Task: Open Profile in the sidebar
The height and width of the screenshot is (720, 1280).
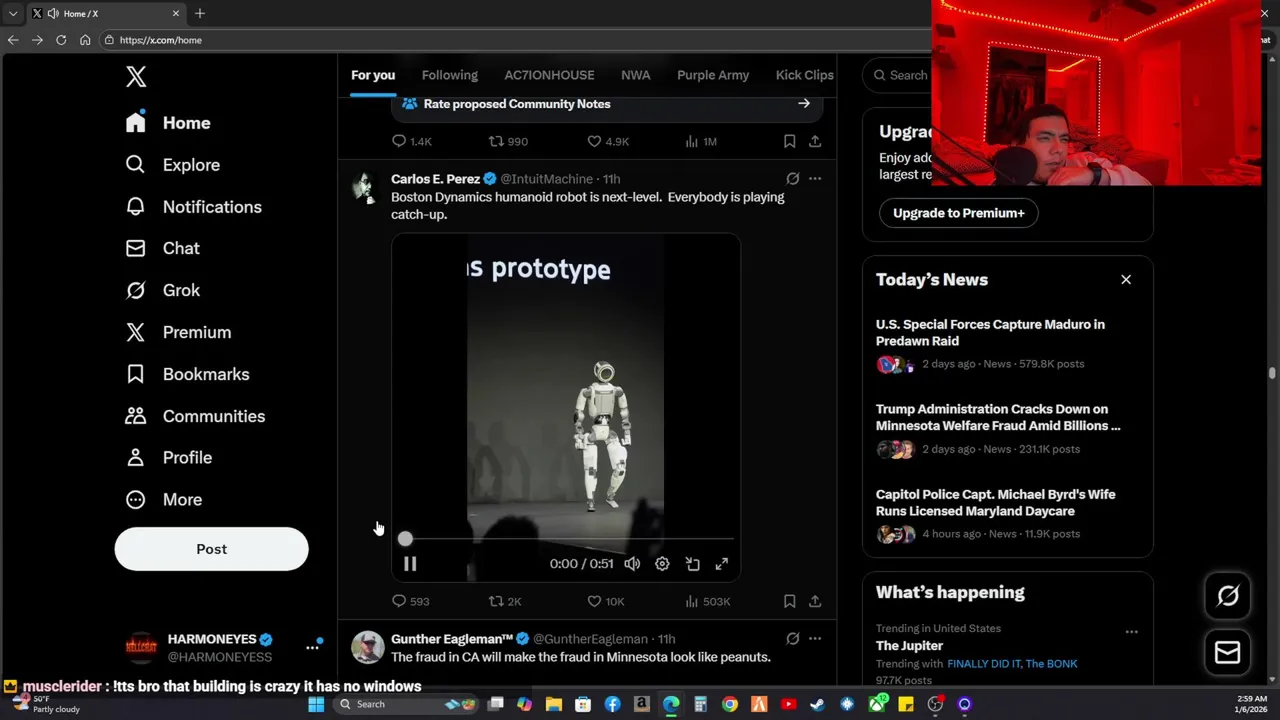Action: [168, 457]
